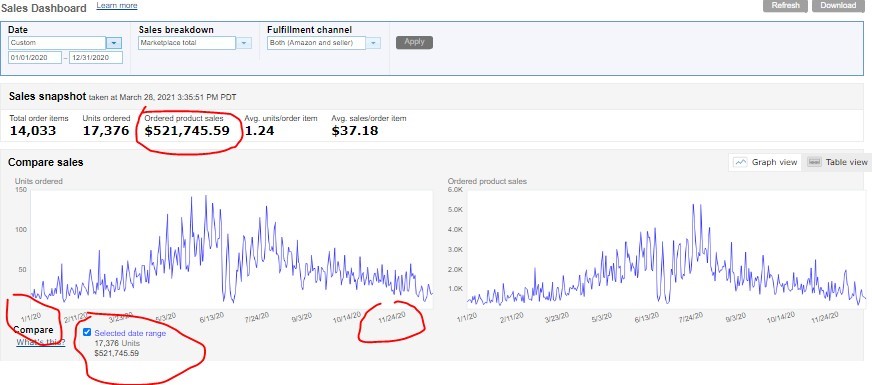Click the Units ordered line chart

click(231, 249)
